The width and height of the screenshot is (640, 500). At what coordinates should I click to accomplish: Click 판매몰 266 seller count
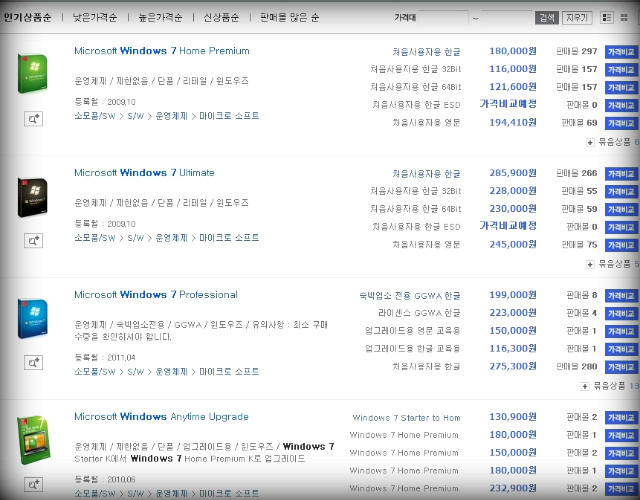point(577,173)
